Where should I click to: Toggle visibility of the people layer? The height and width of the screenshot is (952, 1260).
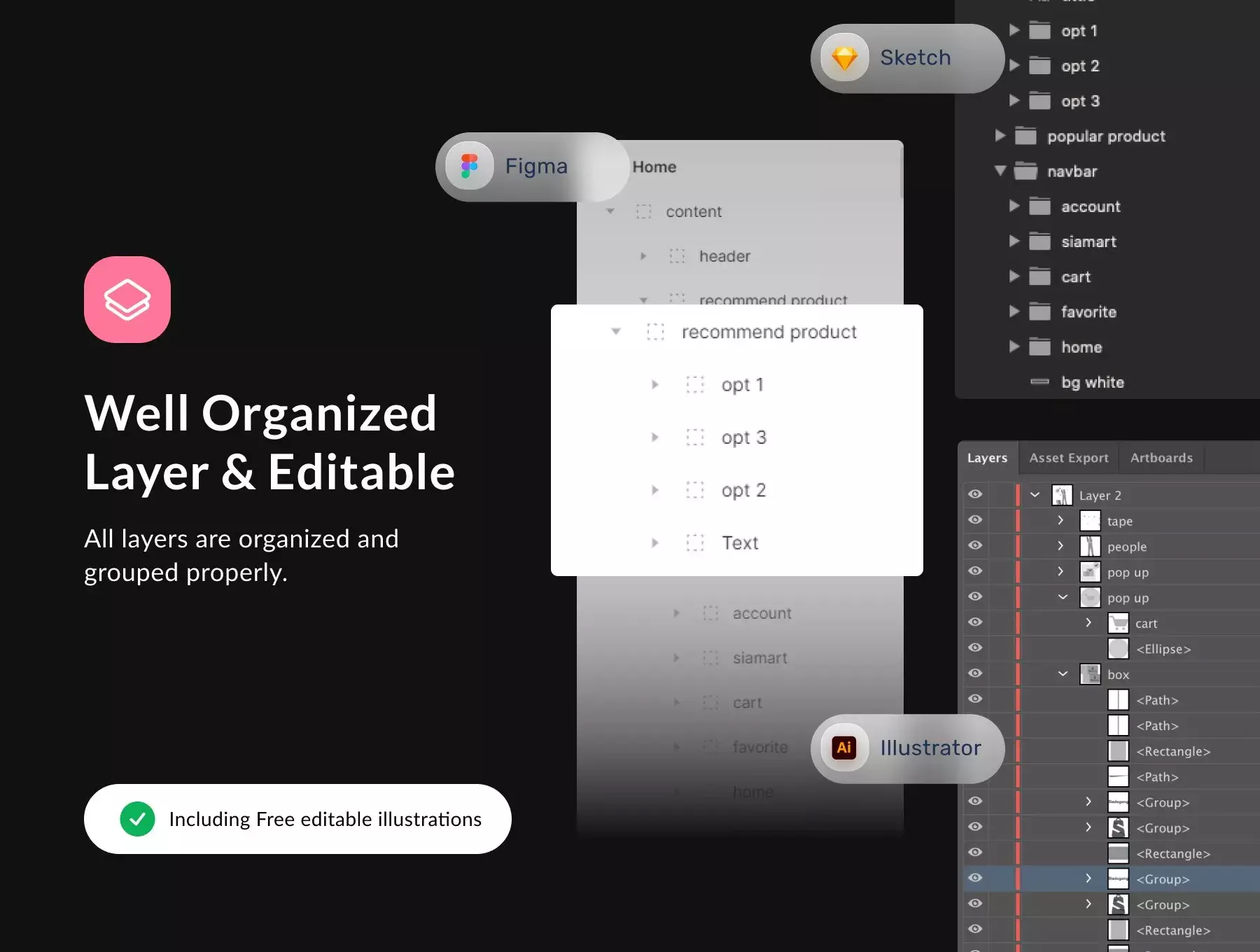[975, 545]
